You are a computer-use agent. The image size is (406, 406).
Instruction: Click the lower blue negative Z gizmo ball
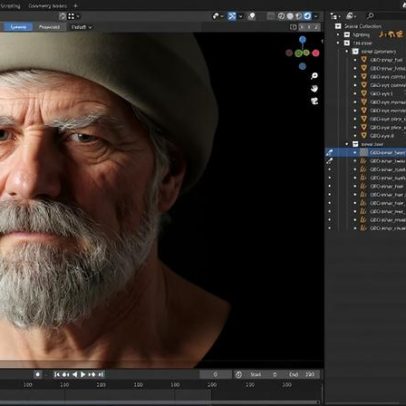[x=302, y=66]
